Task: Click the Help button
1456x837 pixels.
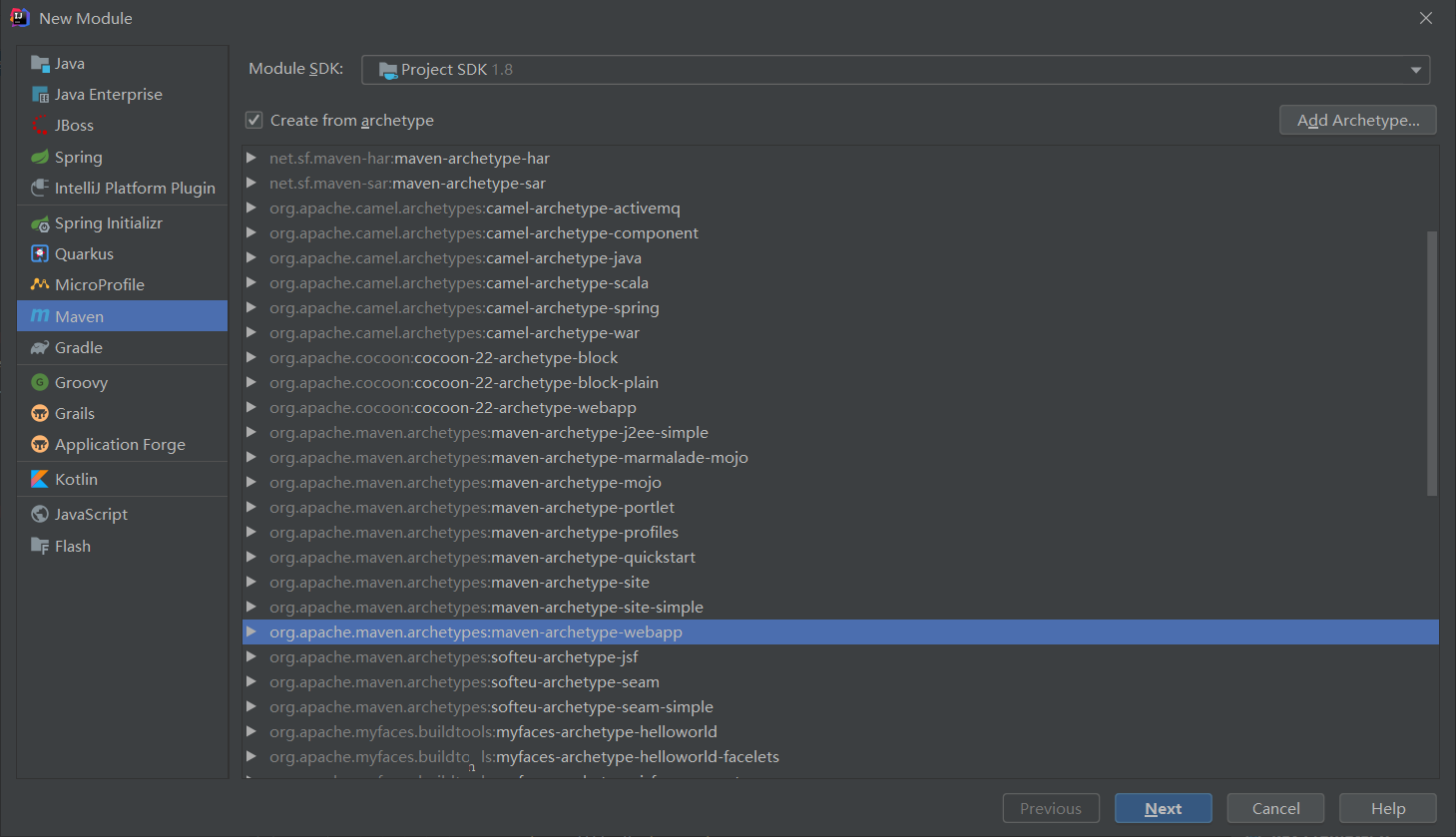Action: click(x=1387, y=808)
